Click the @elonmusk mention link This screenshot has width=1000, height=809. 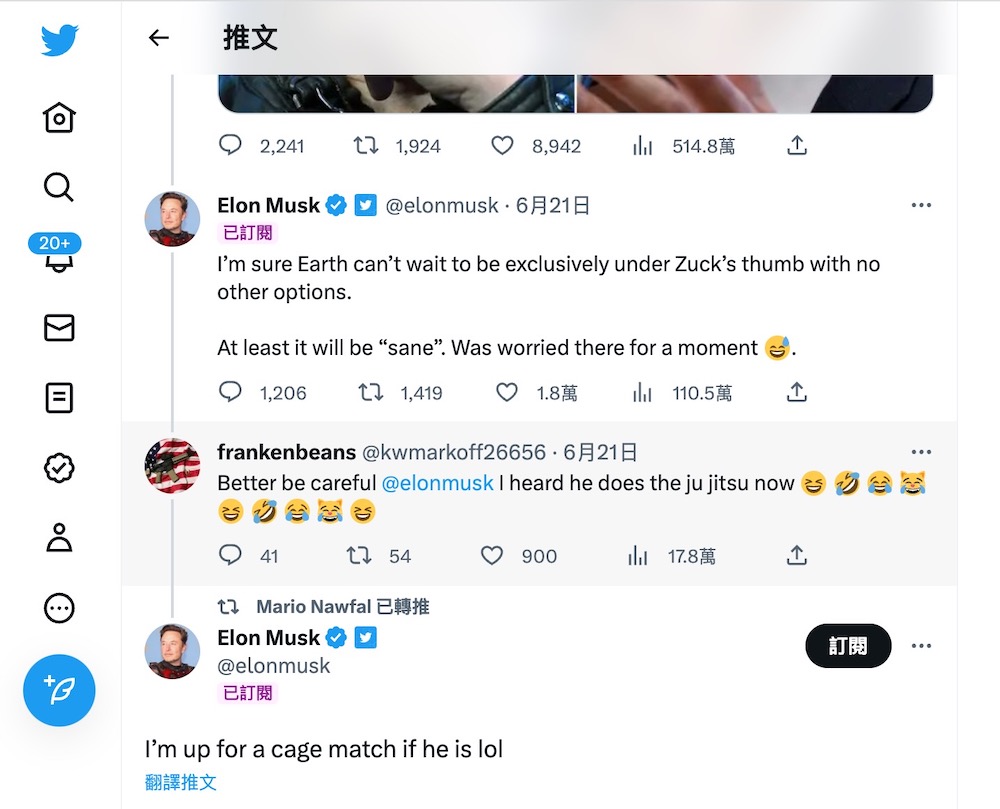[438, 483]
